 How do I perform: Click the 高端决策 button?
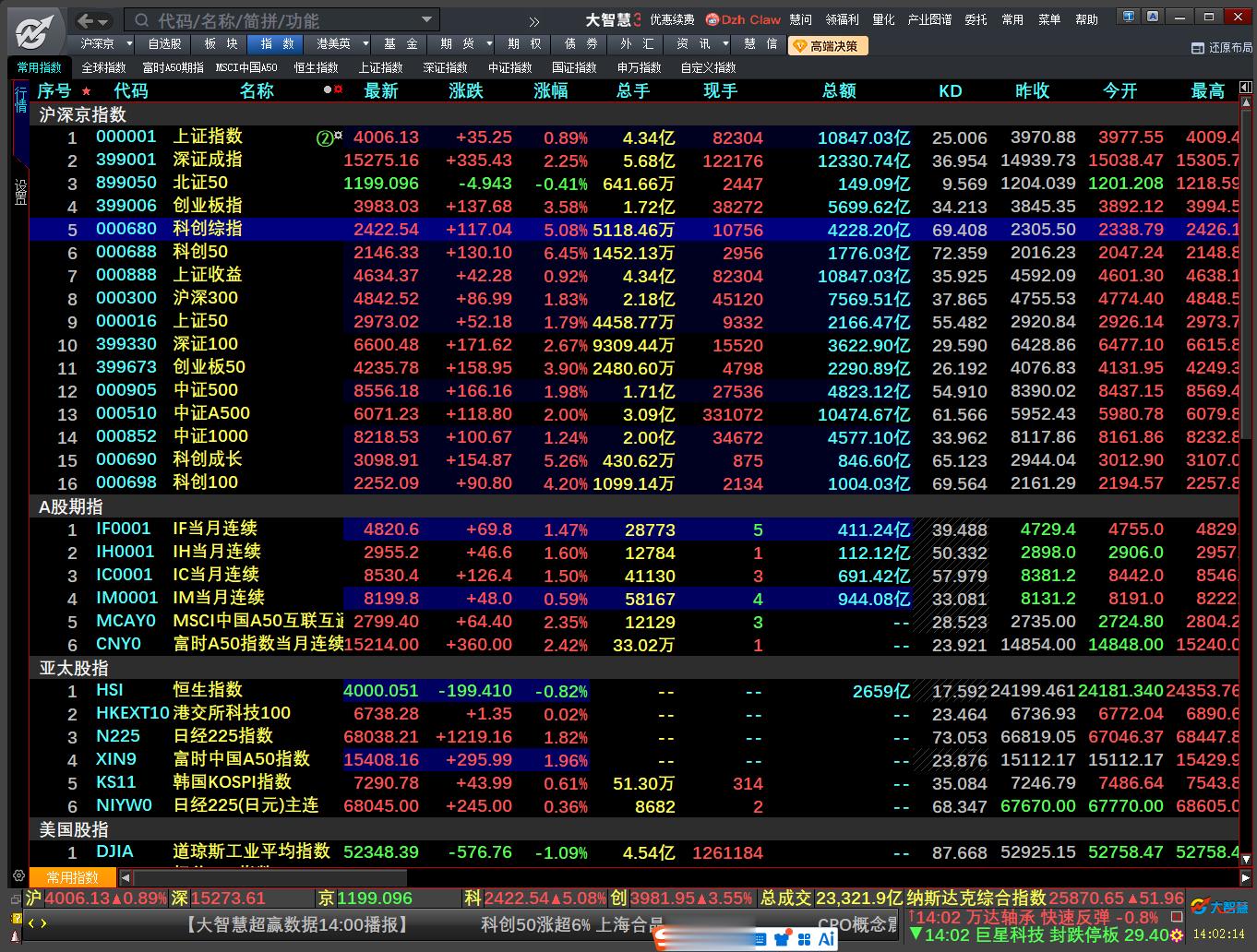(x=827, y=45)
